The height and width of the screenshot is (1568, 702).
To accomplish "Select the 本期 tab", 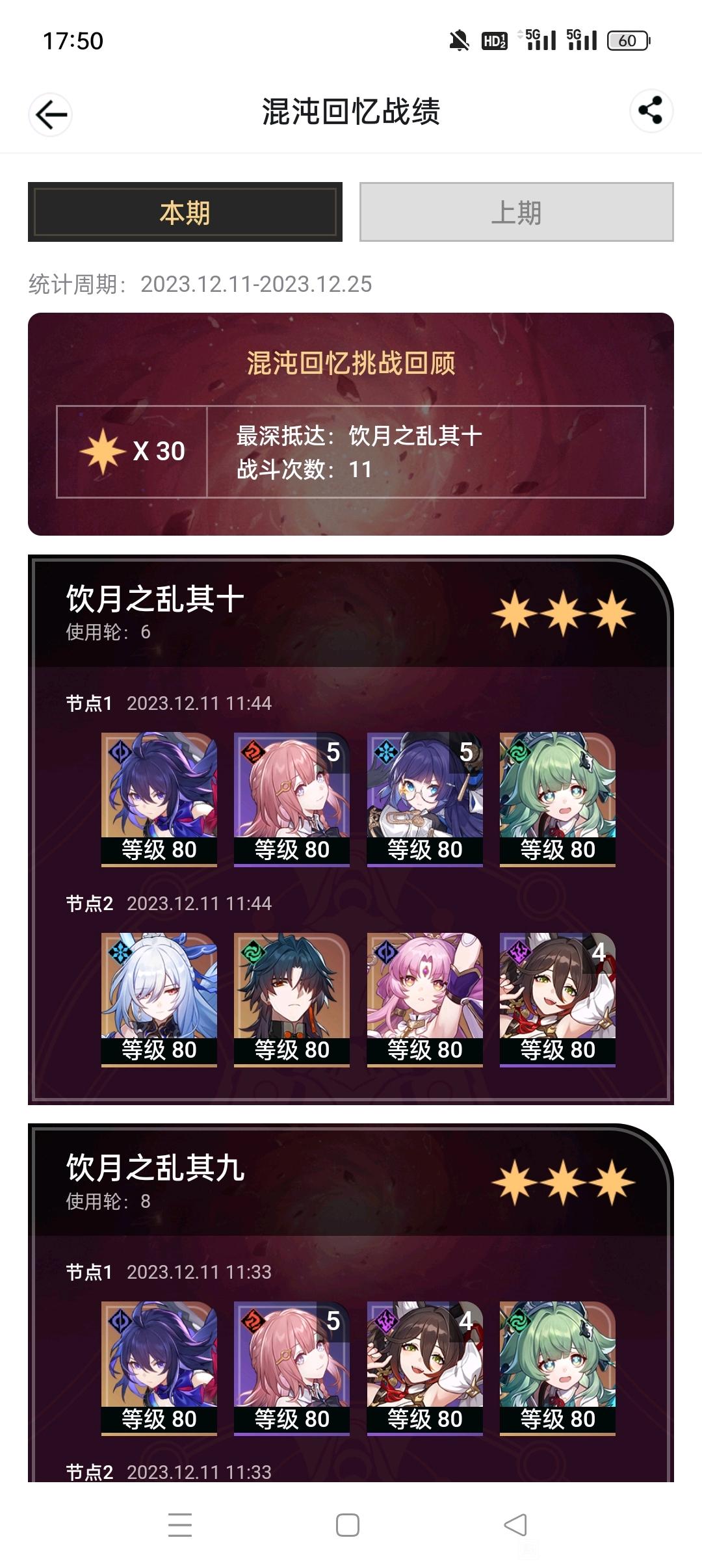I will 185,212.
